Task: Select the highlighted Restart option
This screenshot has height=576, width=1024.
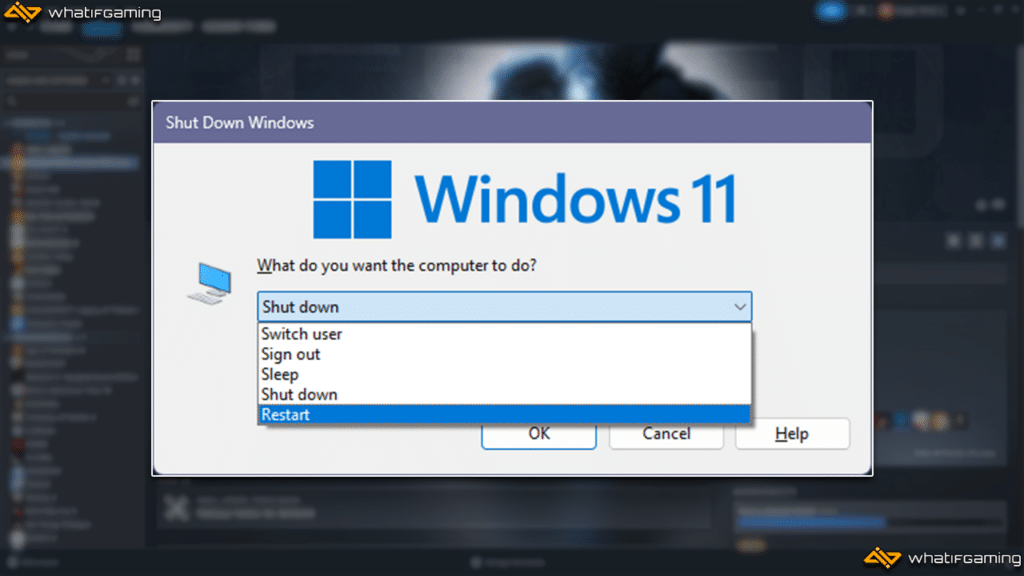Action: click(x=504, y=415)
